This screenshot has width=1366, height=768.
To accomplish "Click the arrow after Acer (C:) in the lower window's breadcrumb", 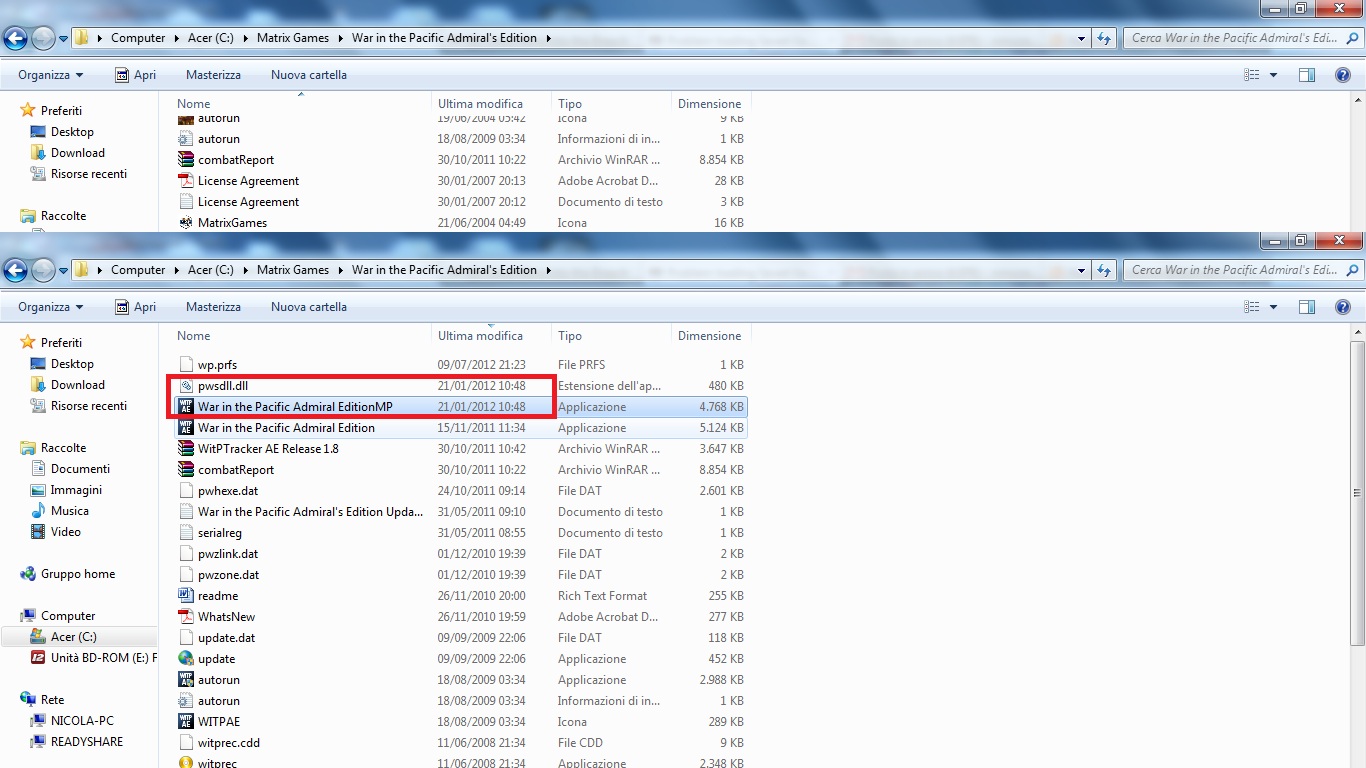I will [x=244, y=270].
